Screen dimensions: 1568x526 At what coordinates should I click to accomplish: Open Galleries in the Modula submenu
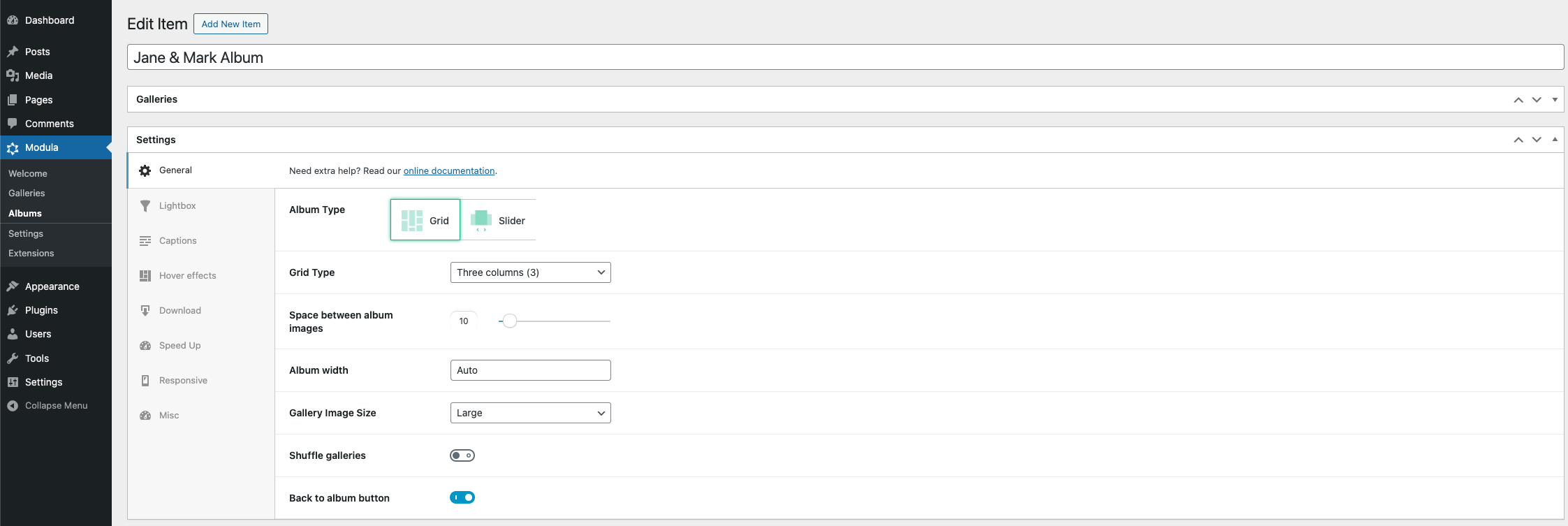click(x=27, y=193)
